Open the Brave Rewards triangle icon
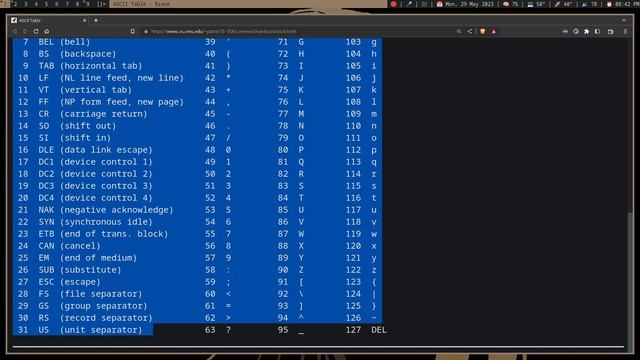This screenshot has height=360, width=640. pos(494,31)
